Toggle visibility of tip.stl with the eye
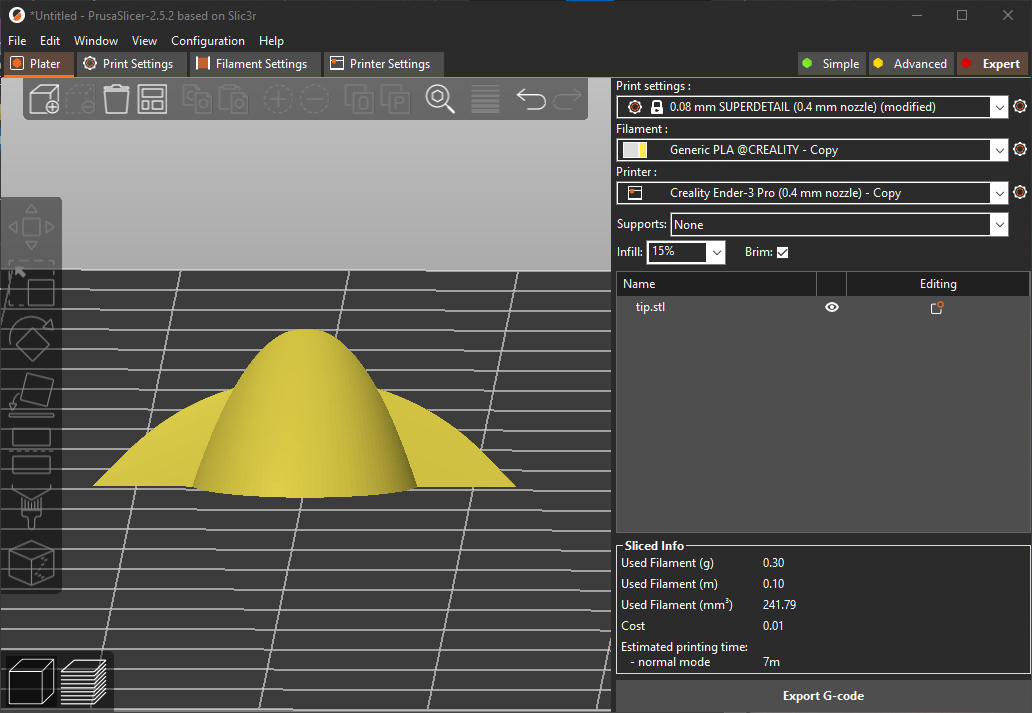Screen dimensions: 1032x713 click(x=831, y=307)
